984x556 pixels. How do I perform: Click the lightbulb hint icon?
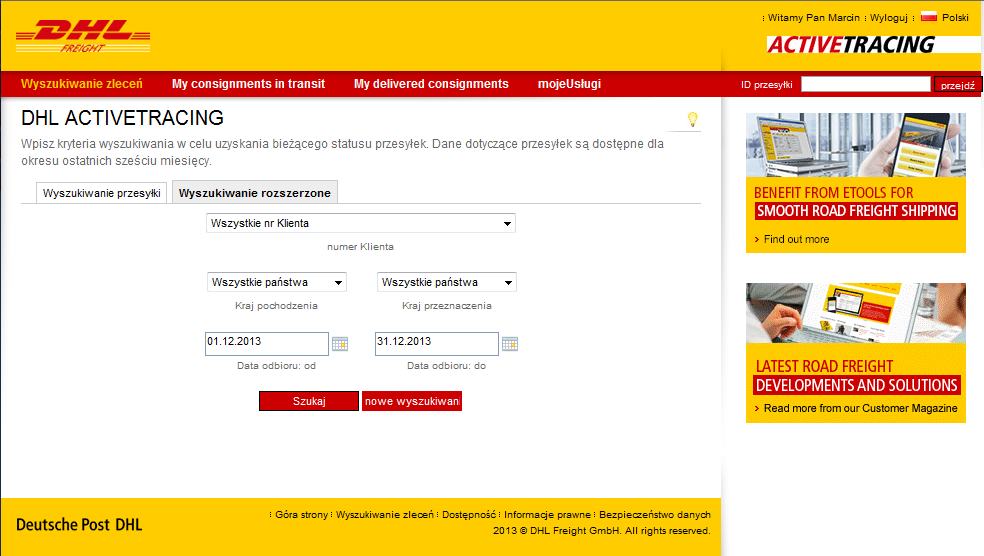click(692, 119)
